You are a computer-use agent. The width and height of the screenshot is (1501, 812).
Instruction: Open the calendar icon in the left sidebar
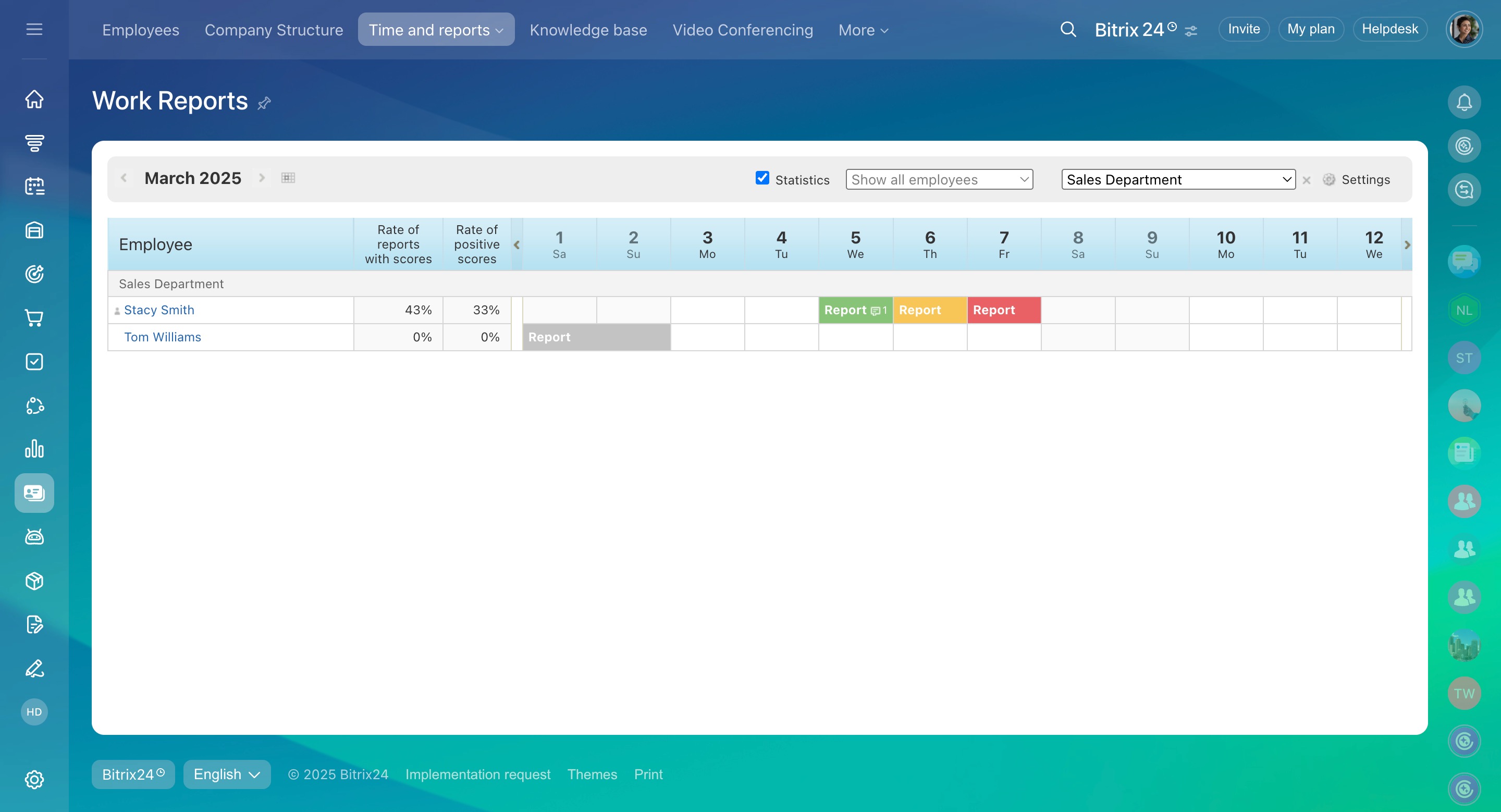pyautogui.click(x=34, y=187)
